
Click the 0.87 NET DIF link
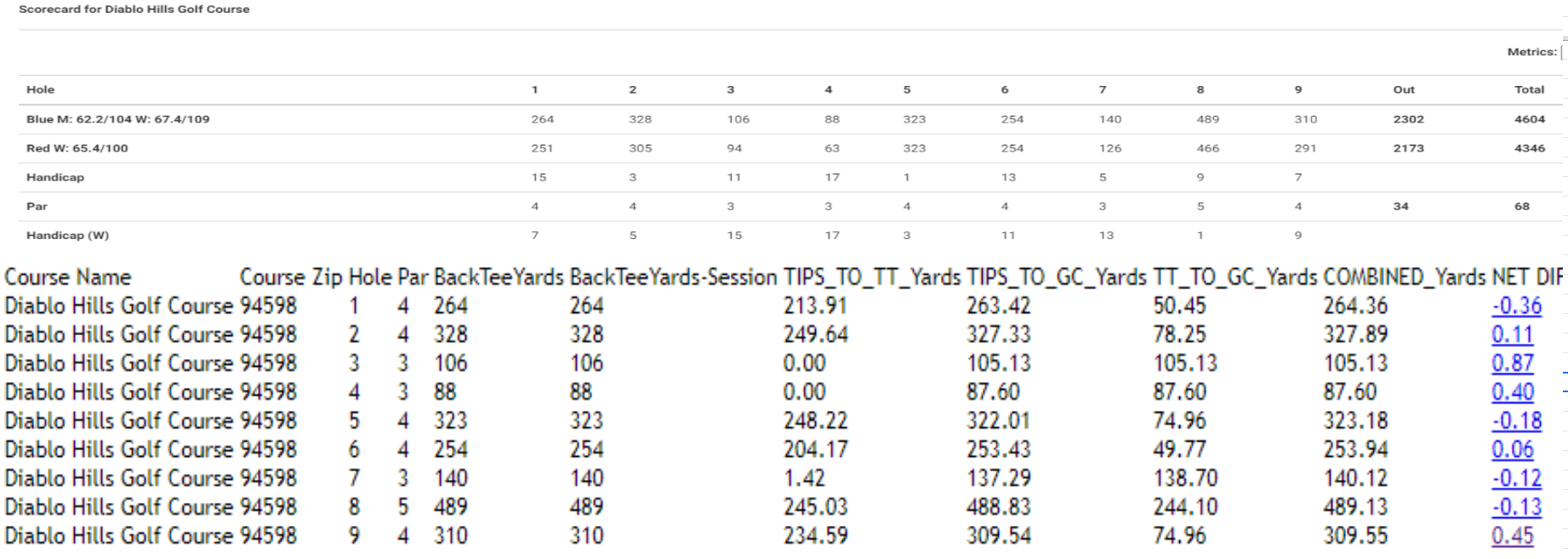(x=1512, y=363)
